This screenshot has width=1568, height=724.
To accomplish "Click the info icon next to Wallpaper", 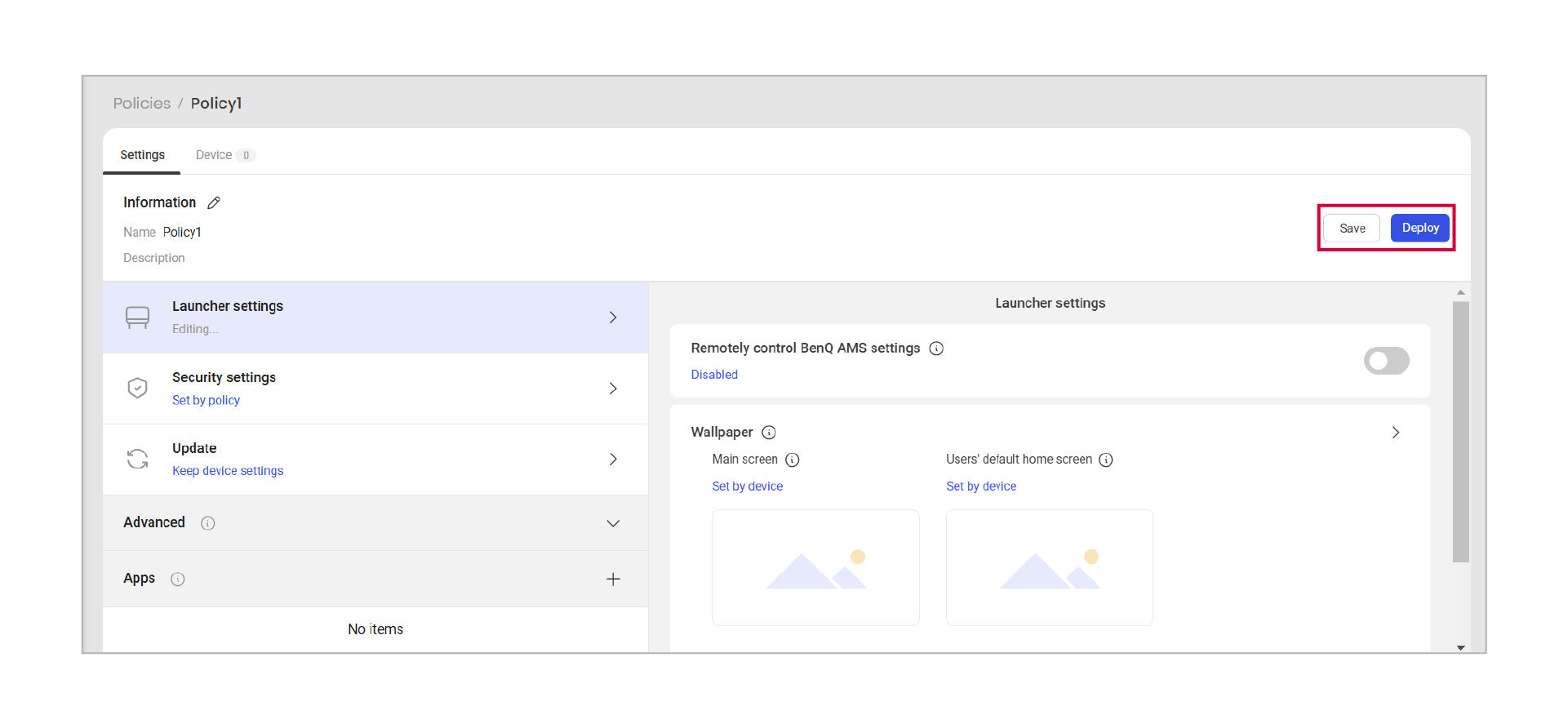I will click(x=768, y=433).
